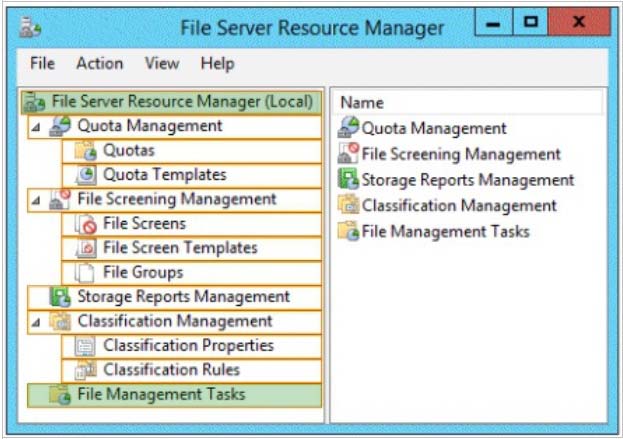Viewport: 623px width, 439px height.
Task: Click the File Screen Templates node icon
Action: coord(86,248)
